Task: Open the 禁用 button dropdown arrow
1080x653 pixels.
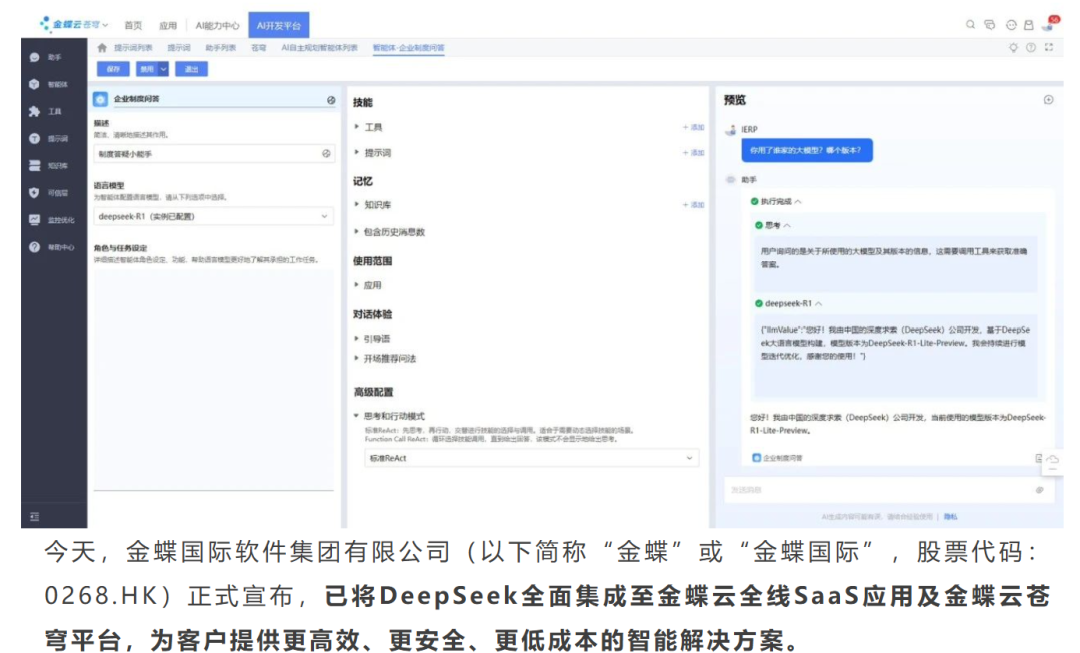Action: coord(163,69)
